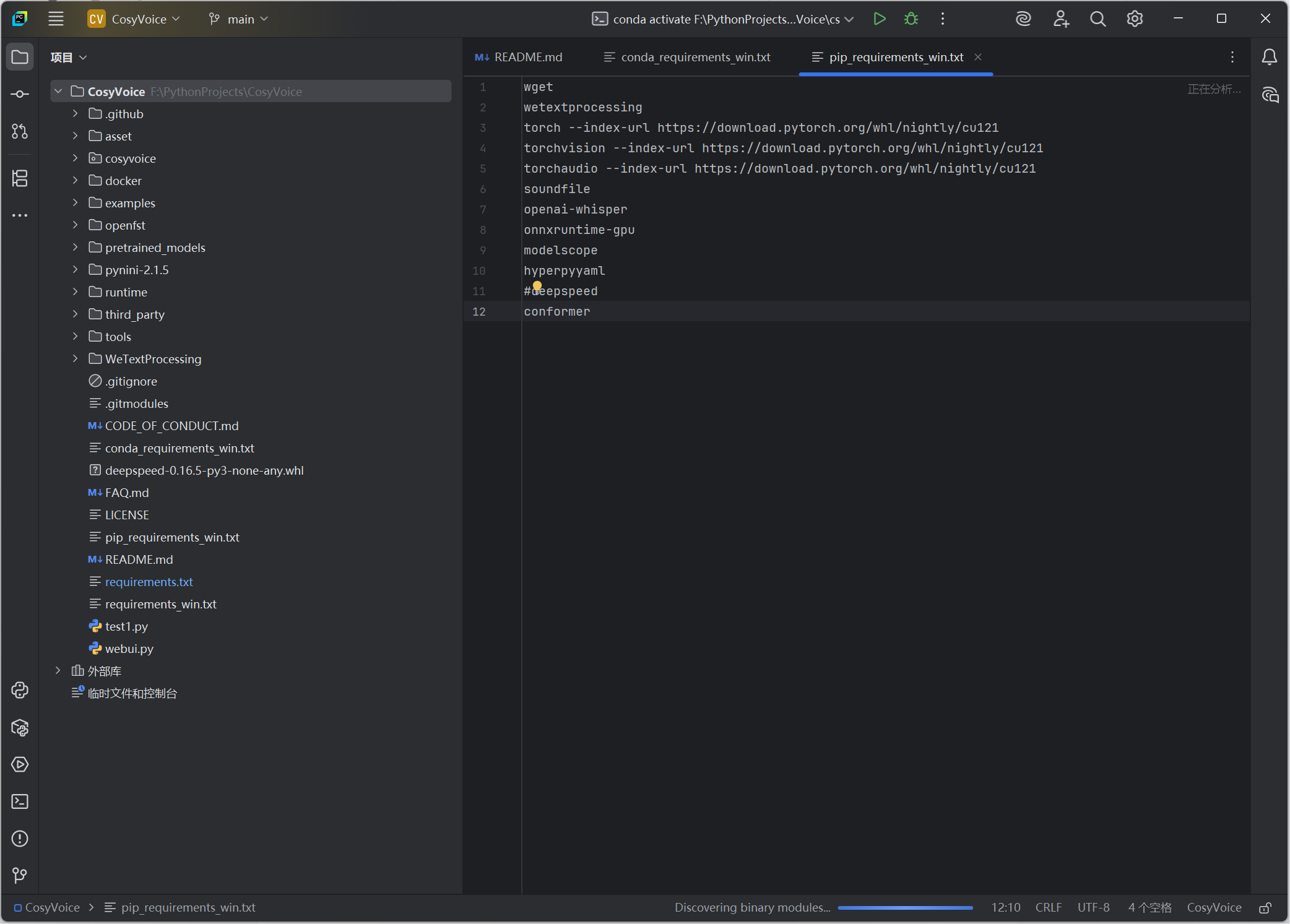Click the CRLF line separator widget
Viewport: 1290px width, 924px height.
(1048, 907)
